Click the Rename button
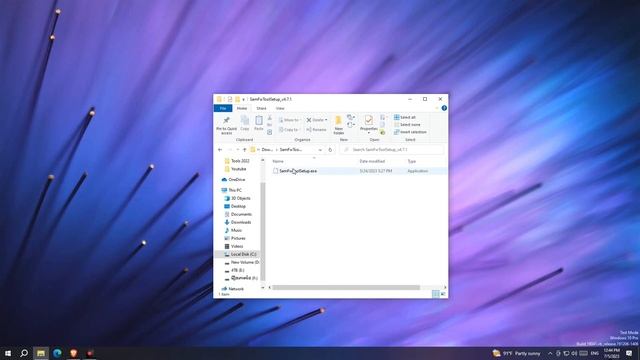The image size is (640, 360). [316, 129]
